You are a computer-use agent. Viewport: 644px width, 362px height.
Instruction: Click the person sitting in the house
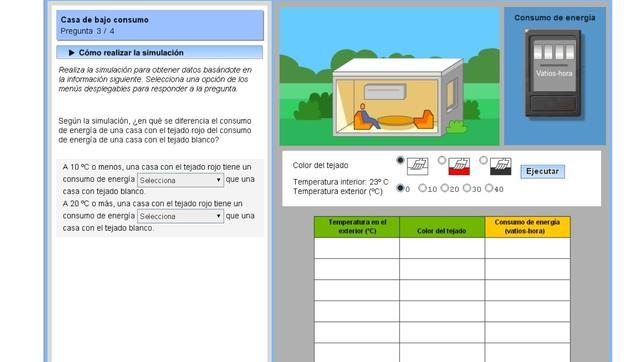coord(367,116)
